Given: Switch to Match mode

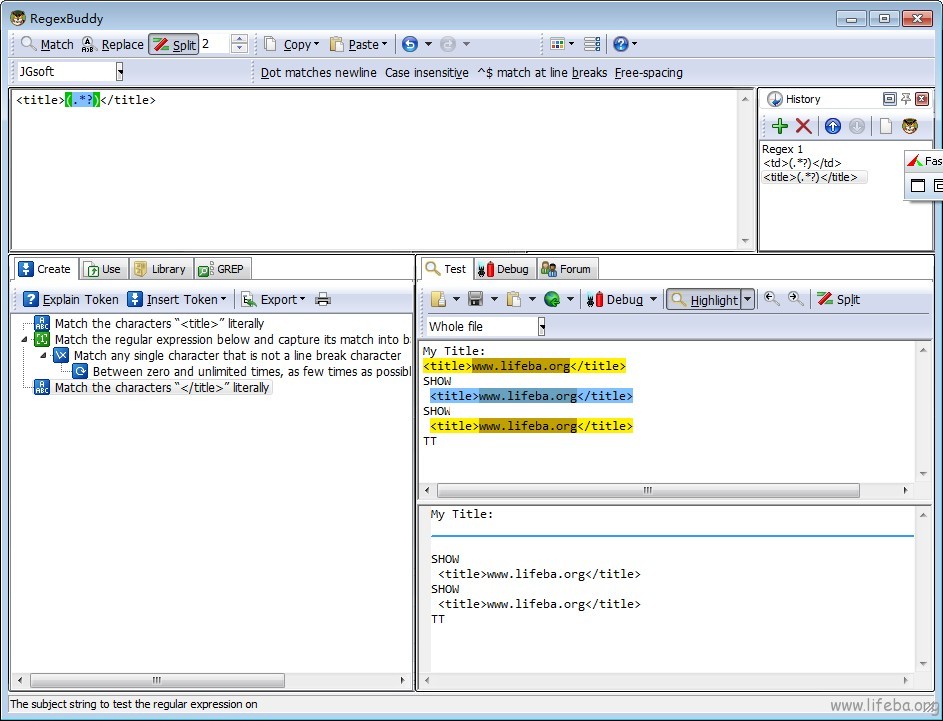Looking at the screenshot, I should (47, 44).
